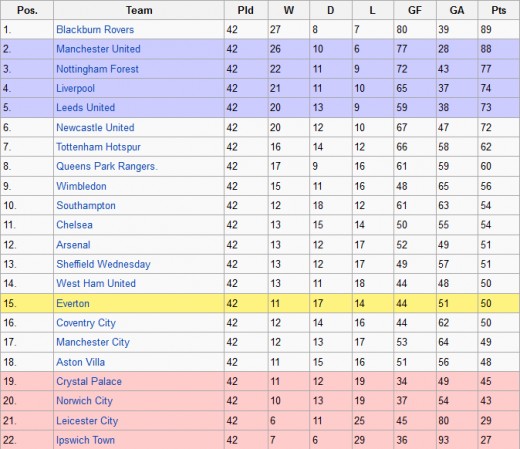520x449 pixels.
Task: Open the Queens Park Rangers link
Action: click(x=107, y=166)
